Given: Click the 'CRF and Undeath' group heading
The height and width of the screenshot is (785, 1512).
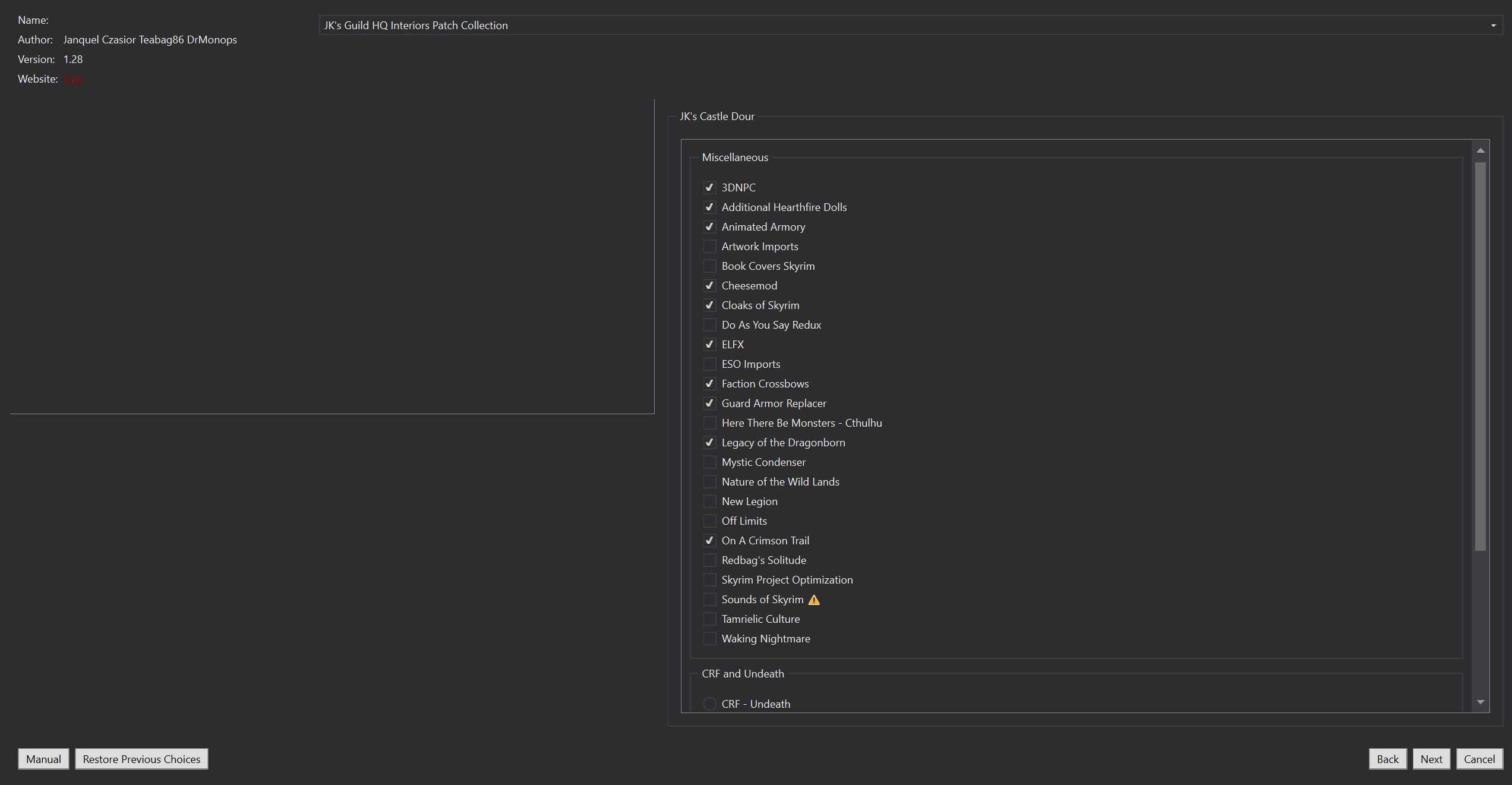Looking at the screenshot, I should tap(743, 674).
